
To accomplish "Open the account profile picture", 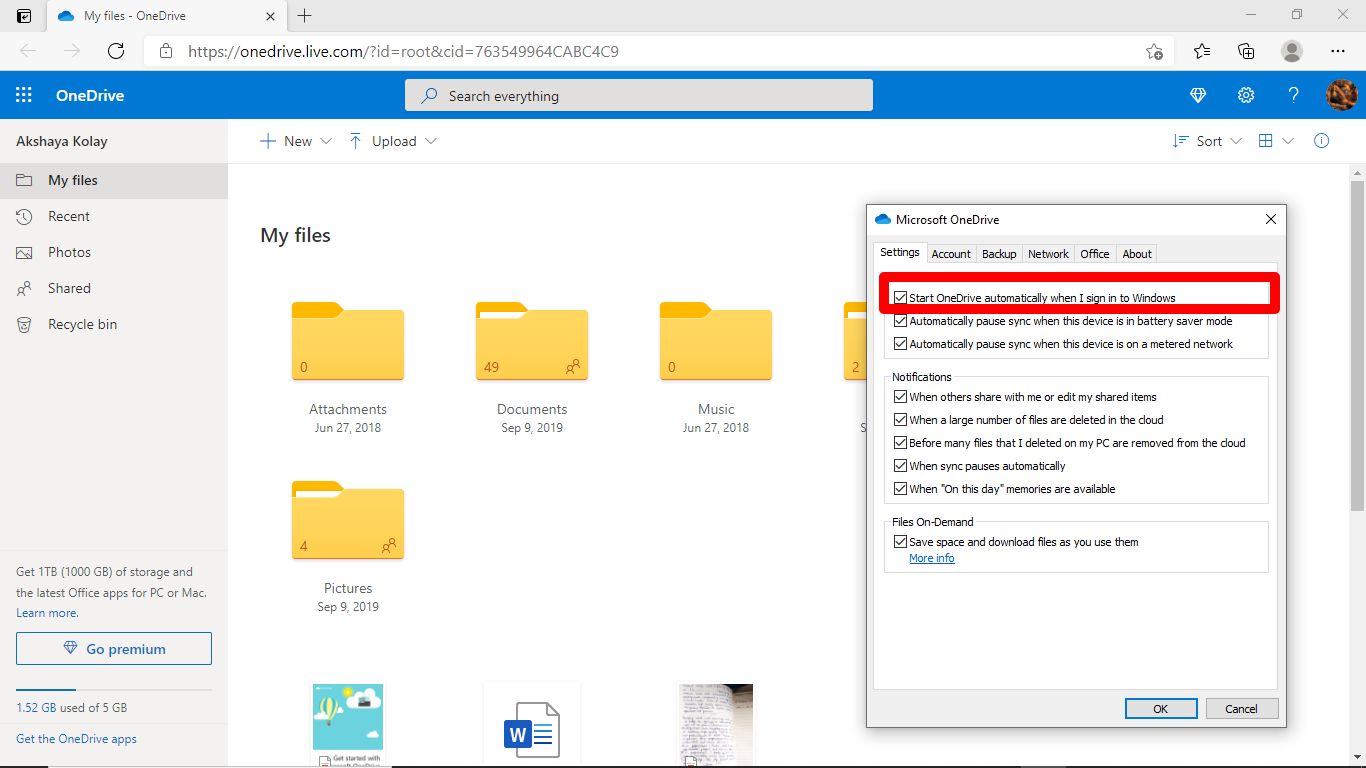I will (x=1341, y=96).
